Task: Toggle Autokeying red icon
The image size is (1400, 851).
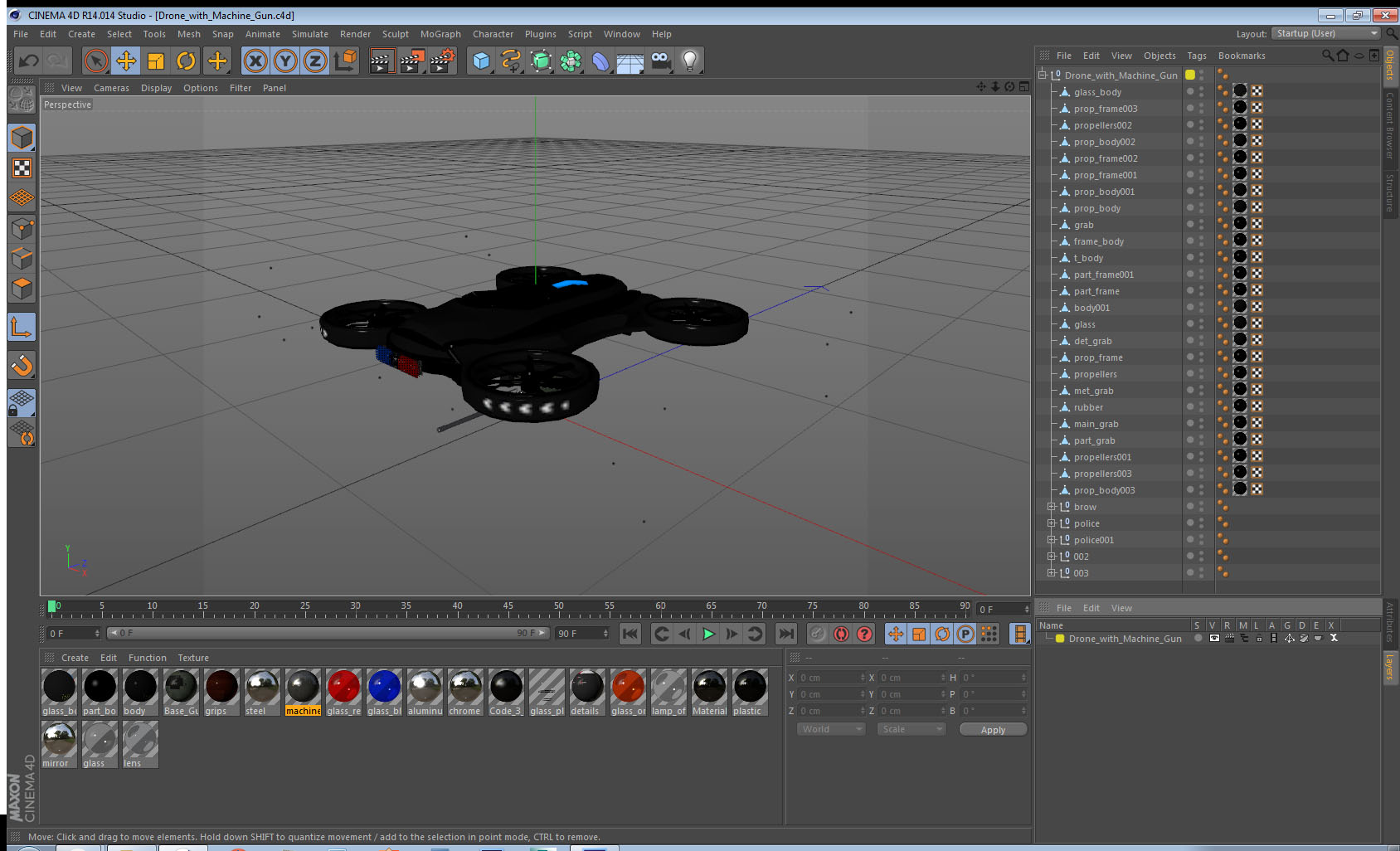Action: pos(841,635)
